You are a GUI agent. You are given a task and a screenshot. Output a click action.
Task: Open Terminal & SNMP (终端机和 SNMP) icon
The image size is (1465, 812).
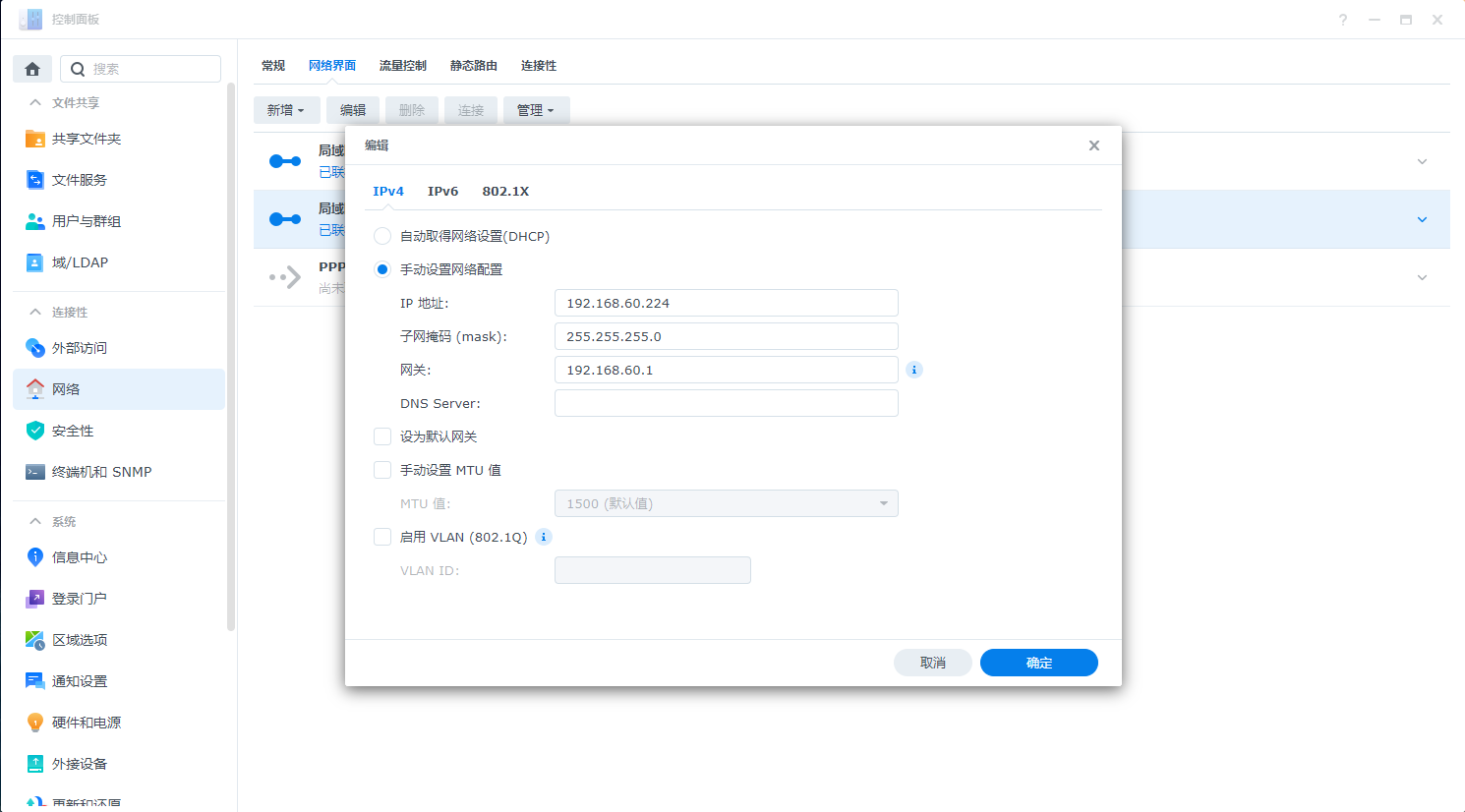click(35, 472)
